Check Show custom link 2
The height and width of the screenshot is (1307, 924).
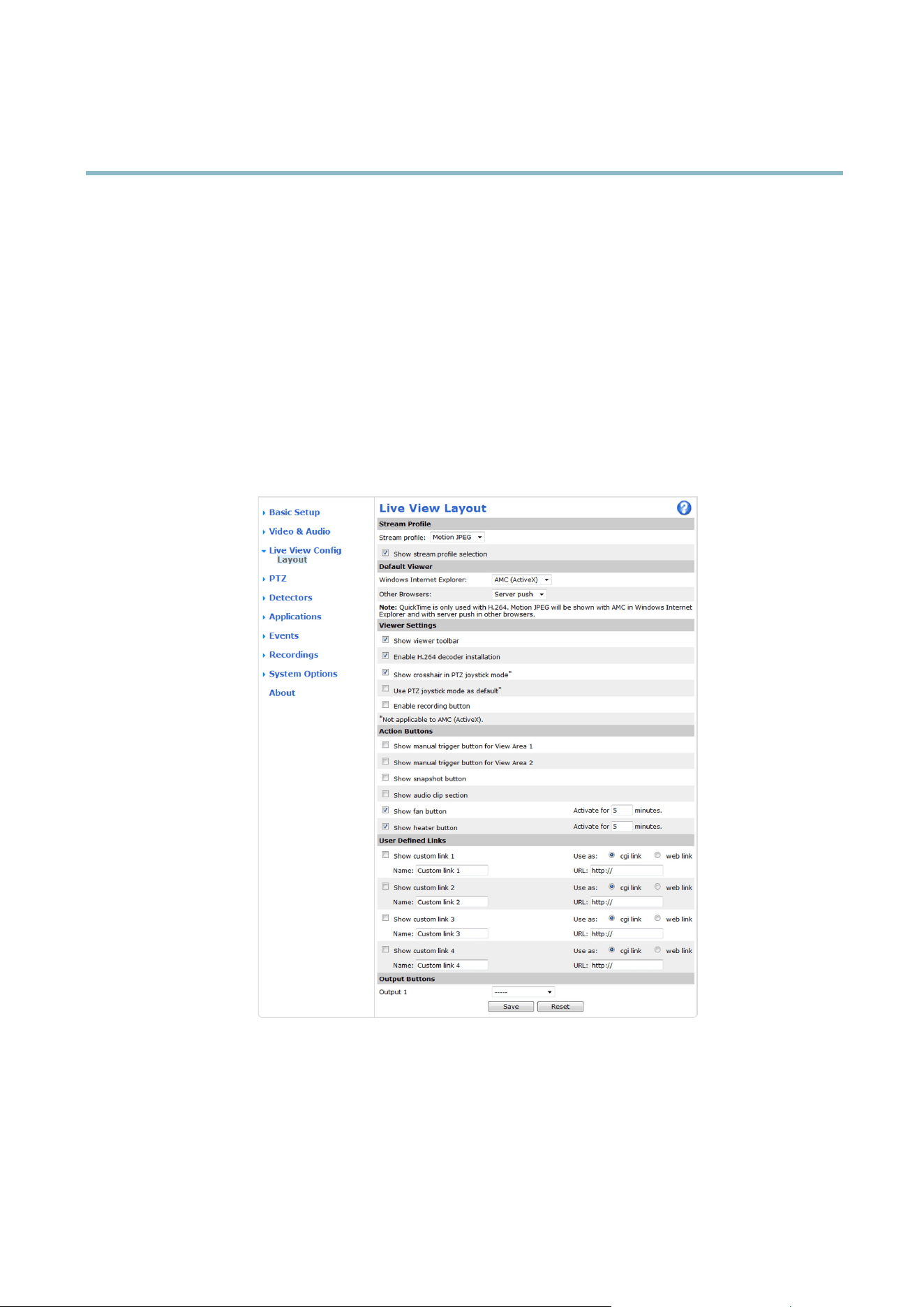click(x=385, y=887)
